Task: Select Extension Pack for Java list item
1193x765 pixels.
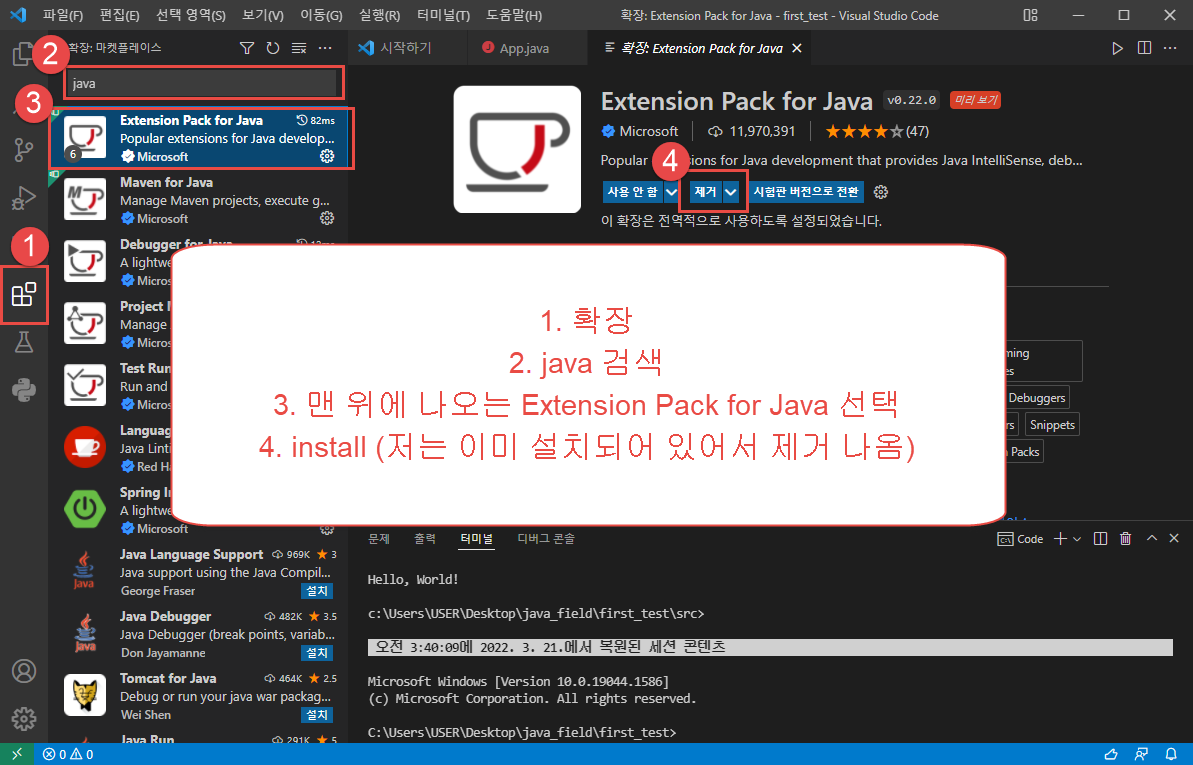Action: [x=199, y=138]
